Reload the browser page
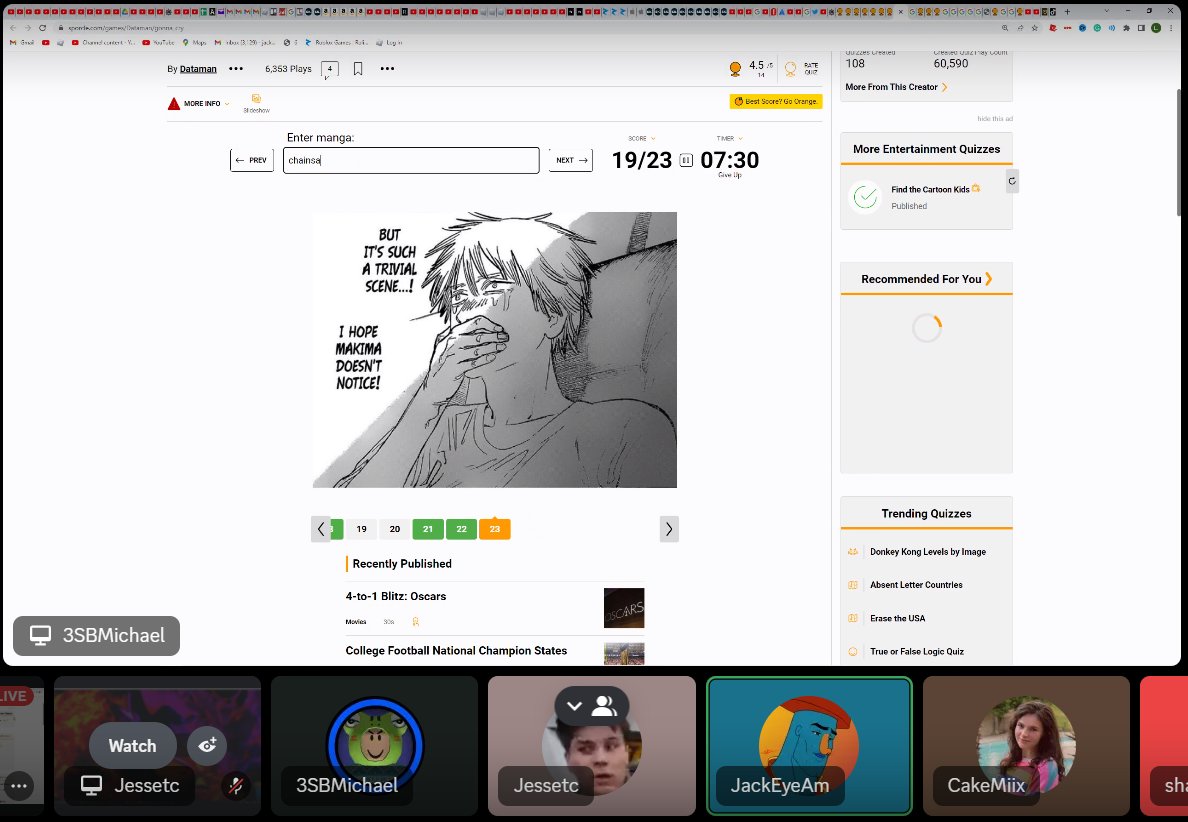Image resolution: width=1188 pixels, height=822 pixels. (x=42, y=28)
